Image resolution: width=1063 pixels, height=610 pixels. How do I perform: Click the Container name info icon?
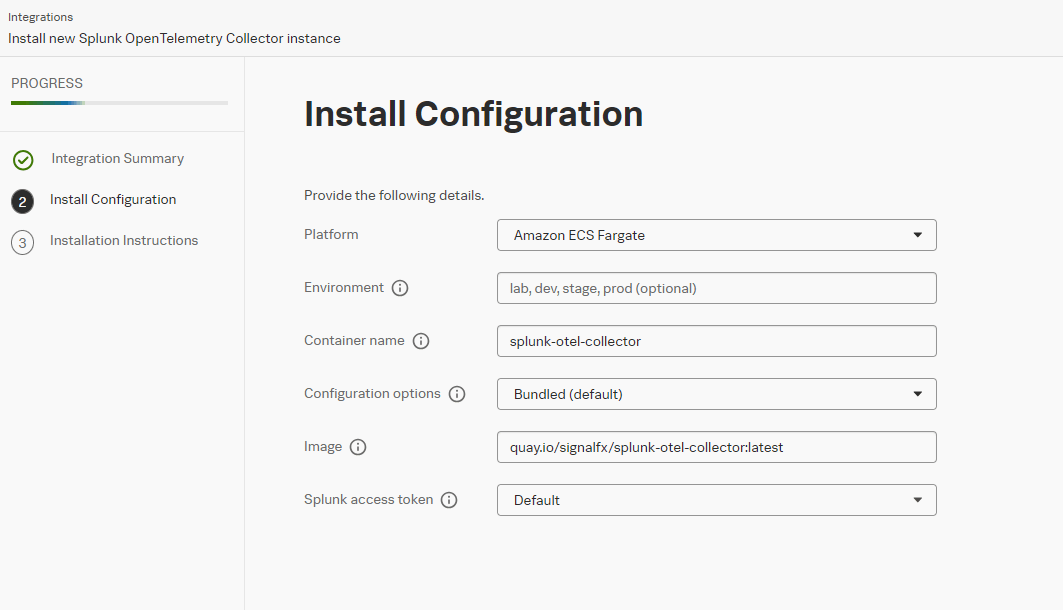(x=421, y=341)
